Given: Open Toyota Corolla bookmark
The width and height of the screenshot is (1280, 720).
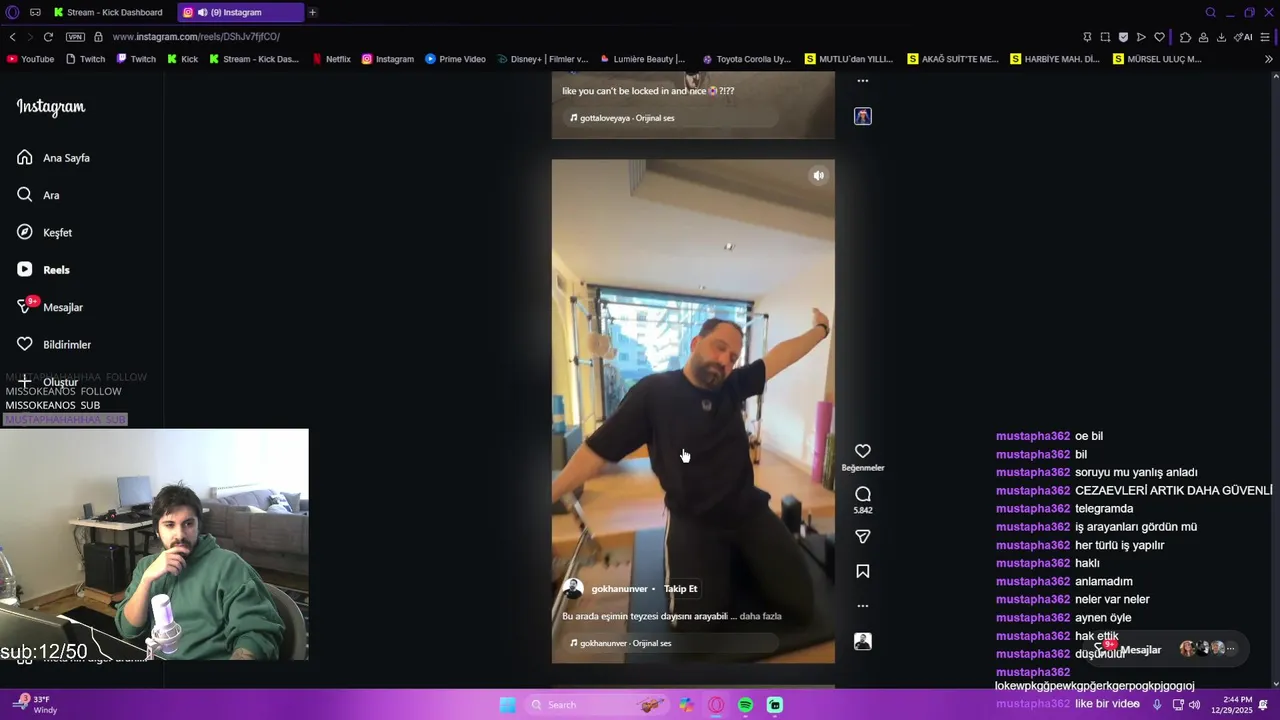Looking at the screenshot, I should pos(746,59).
